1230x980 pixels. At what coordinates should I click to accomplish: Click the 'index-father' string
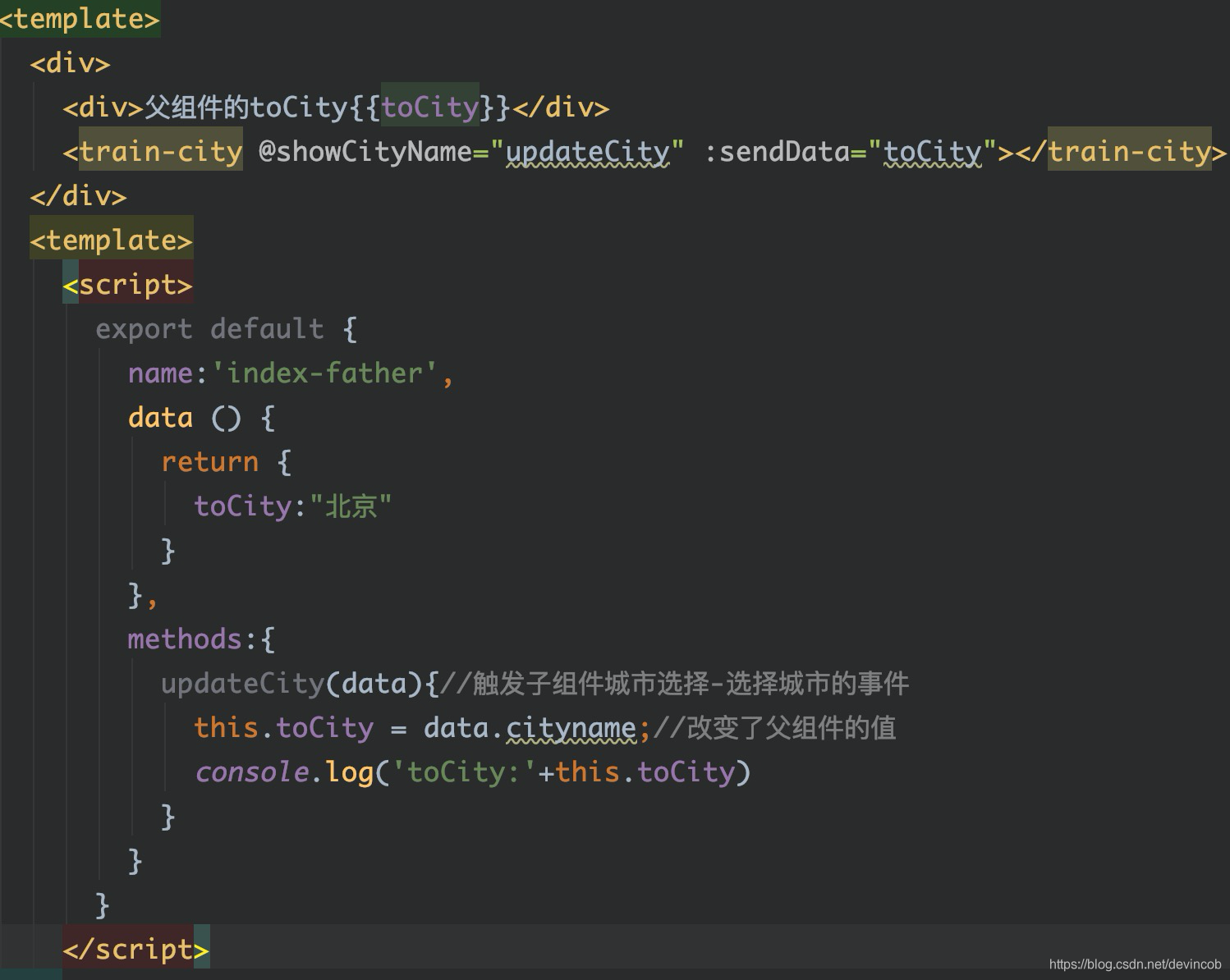325,373
